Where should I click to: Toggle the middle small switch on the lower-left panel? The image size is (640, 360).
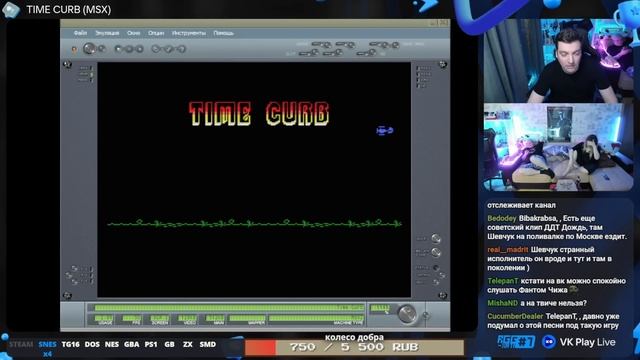click(x=69, y=275)
